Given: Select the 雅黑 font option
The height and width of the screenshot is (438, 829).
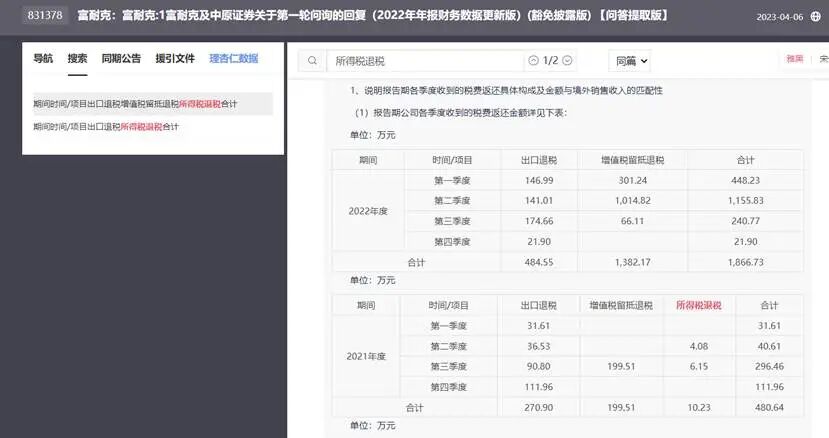Looking at the screenshot, I should [x=795, y=59].
